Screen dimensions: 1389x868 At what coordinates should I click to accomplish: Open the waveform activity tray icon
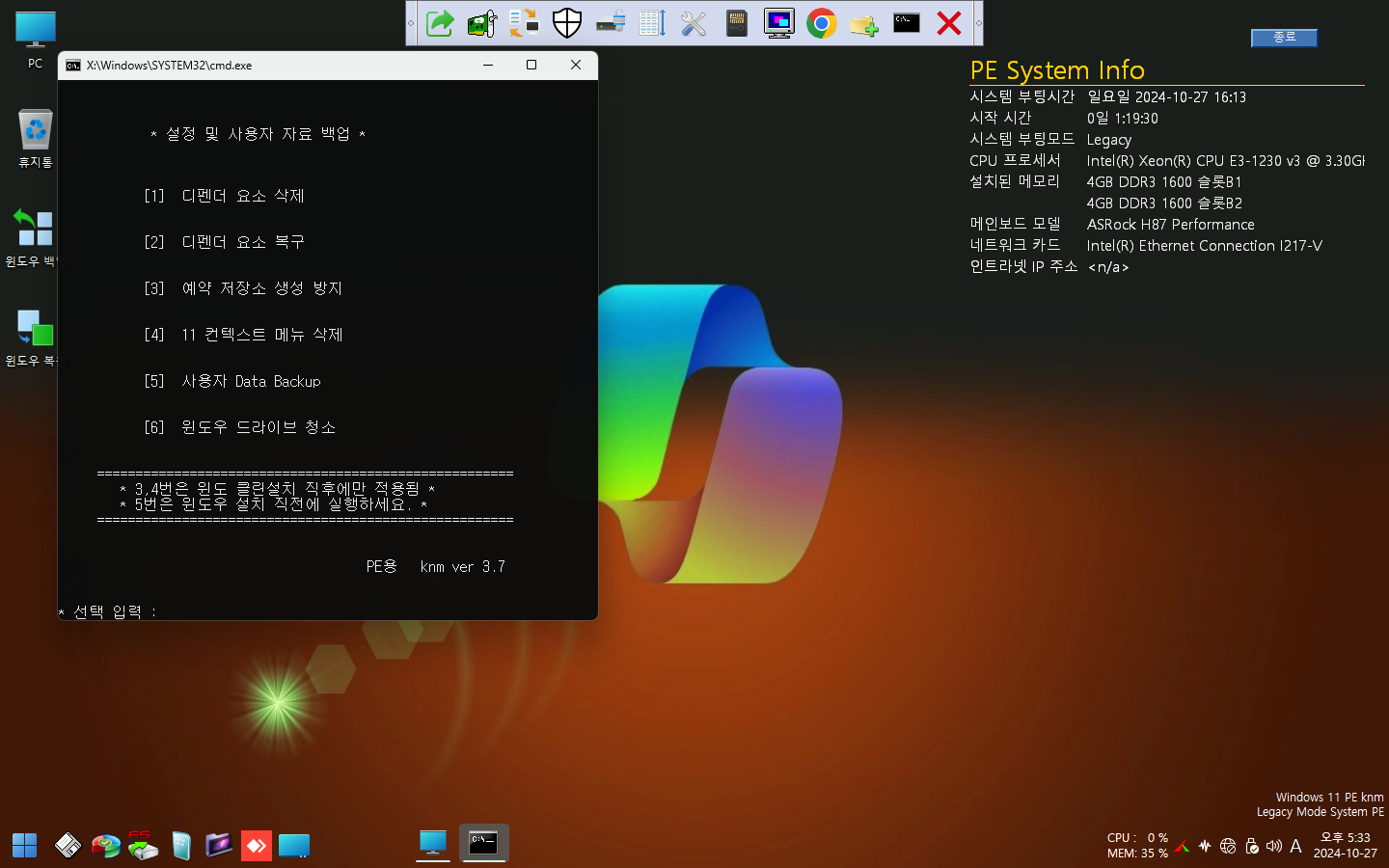point(1205,846)
